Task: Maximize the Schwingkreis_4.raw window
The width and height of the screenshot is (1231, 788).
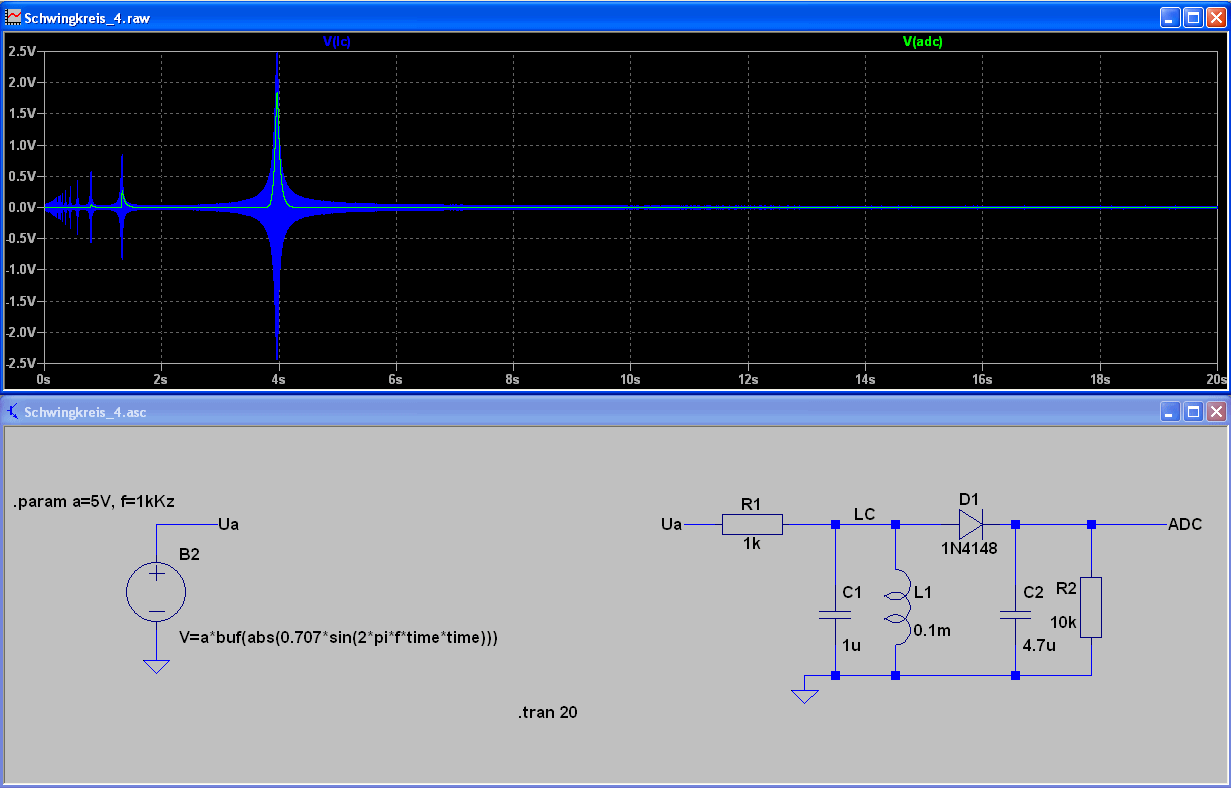Action: coord(1193,18)
